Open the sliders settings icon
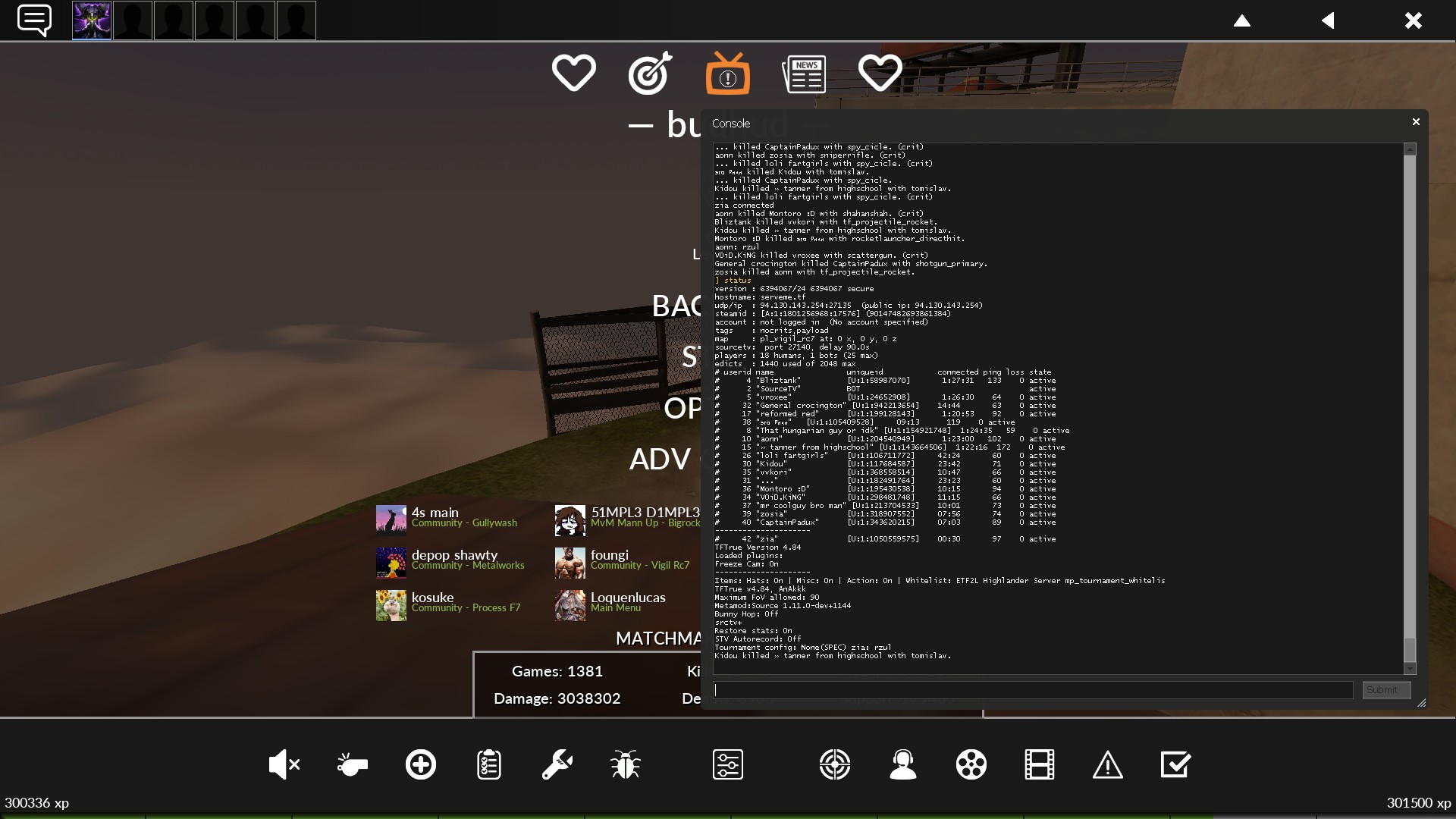The width and height of the screenshot is (1456, 819). tap(728, 764)
